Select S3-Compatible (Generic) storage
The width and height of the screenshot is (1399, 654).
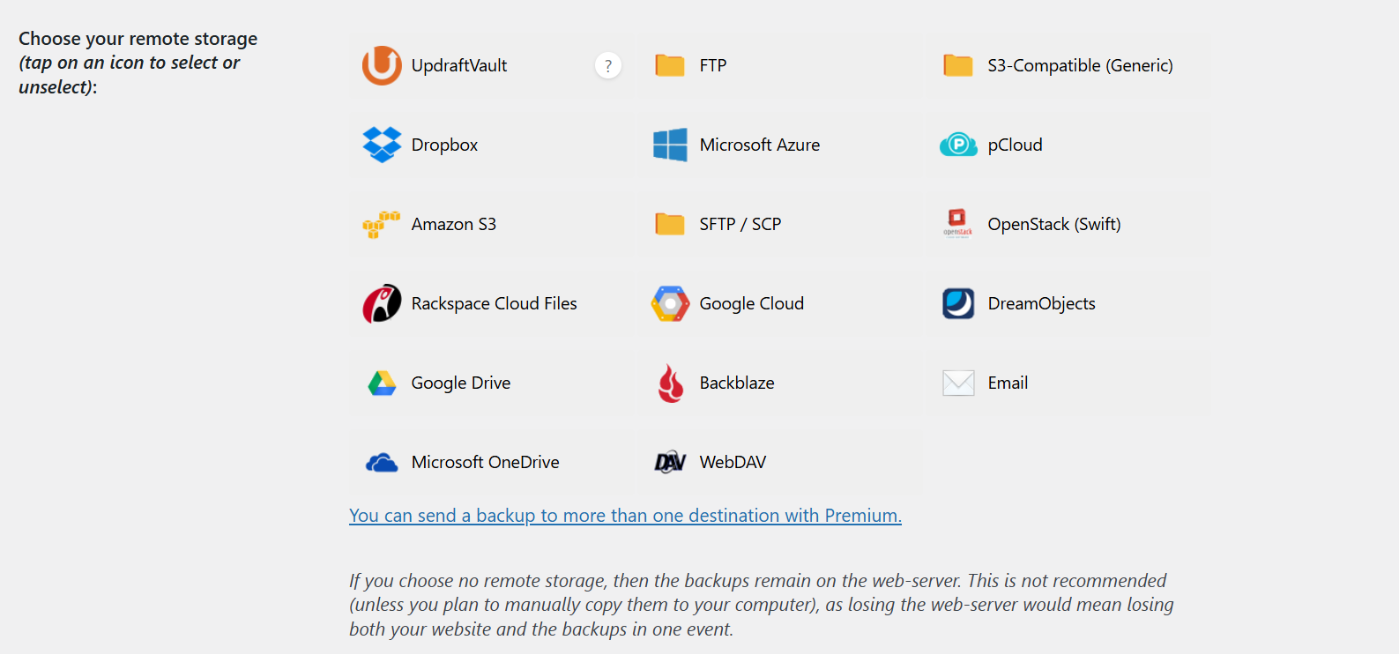957,64
